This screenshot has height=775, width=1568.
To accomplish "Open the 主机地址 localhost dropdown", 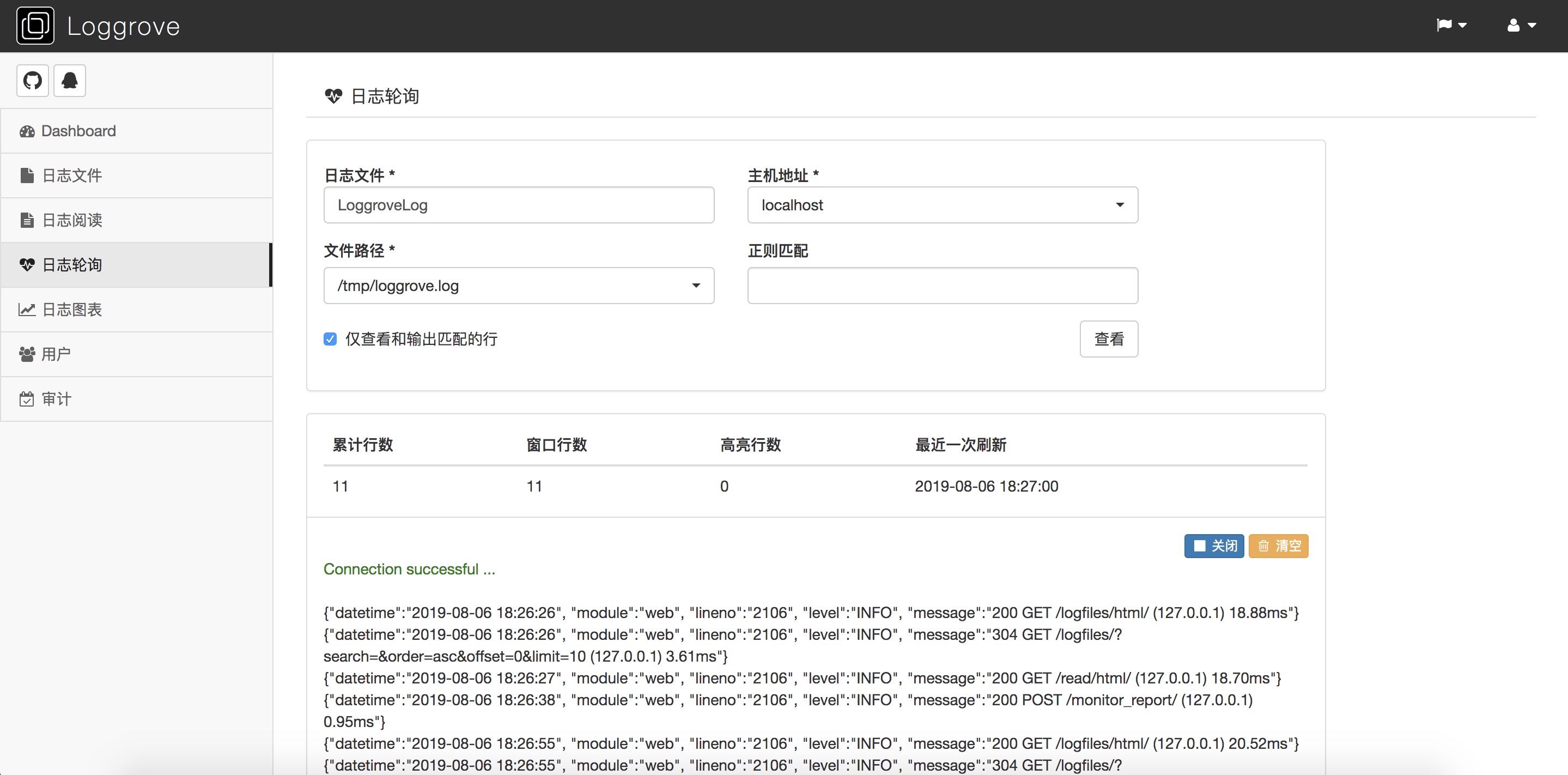I will (942, 205).
